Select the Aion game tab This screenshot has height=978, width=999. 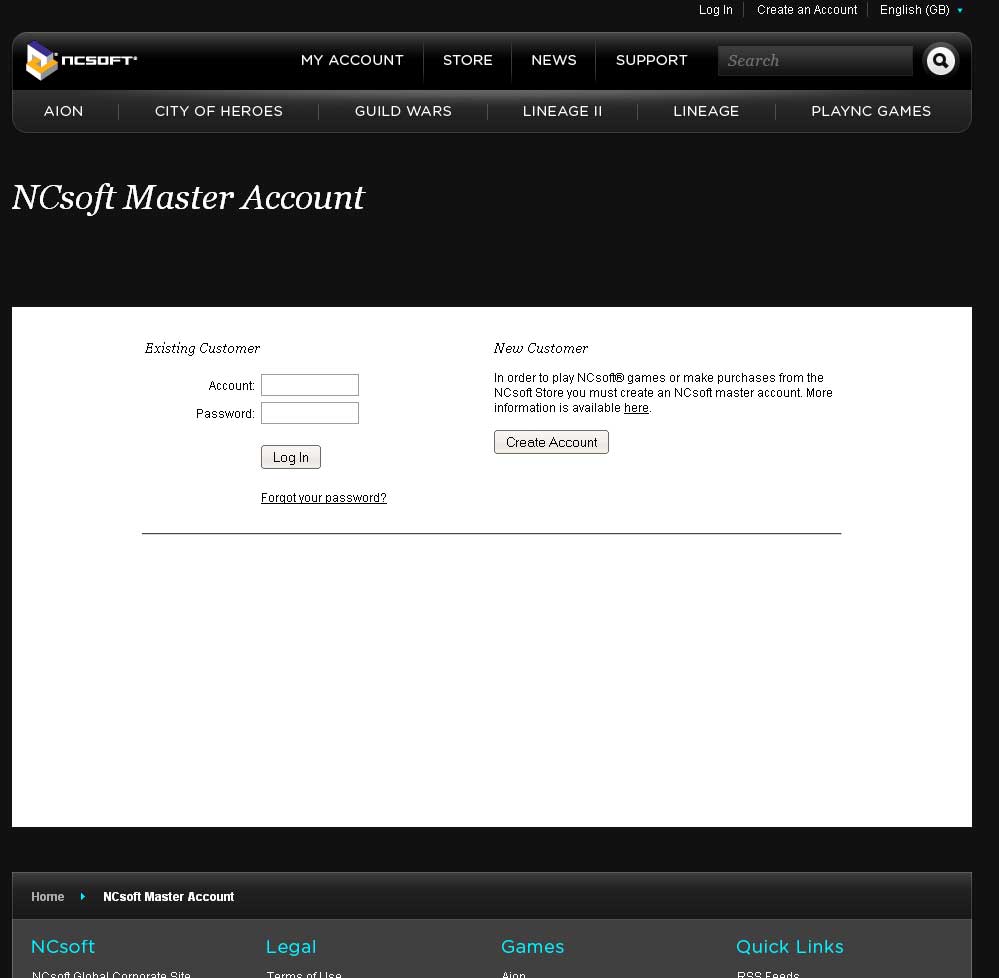tap(63, 111)
